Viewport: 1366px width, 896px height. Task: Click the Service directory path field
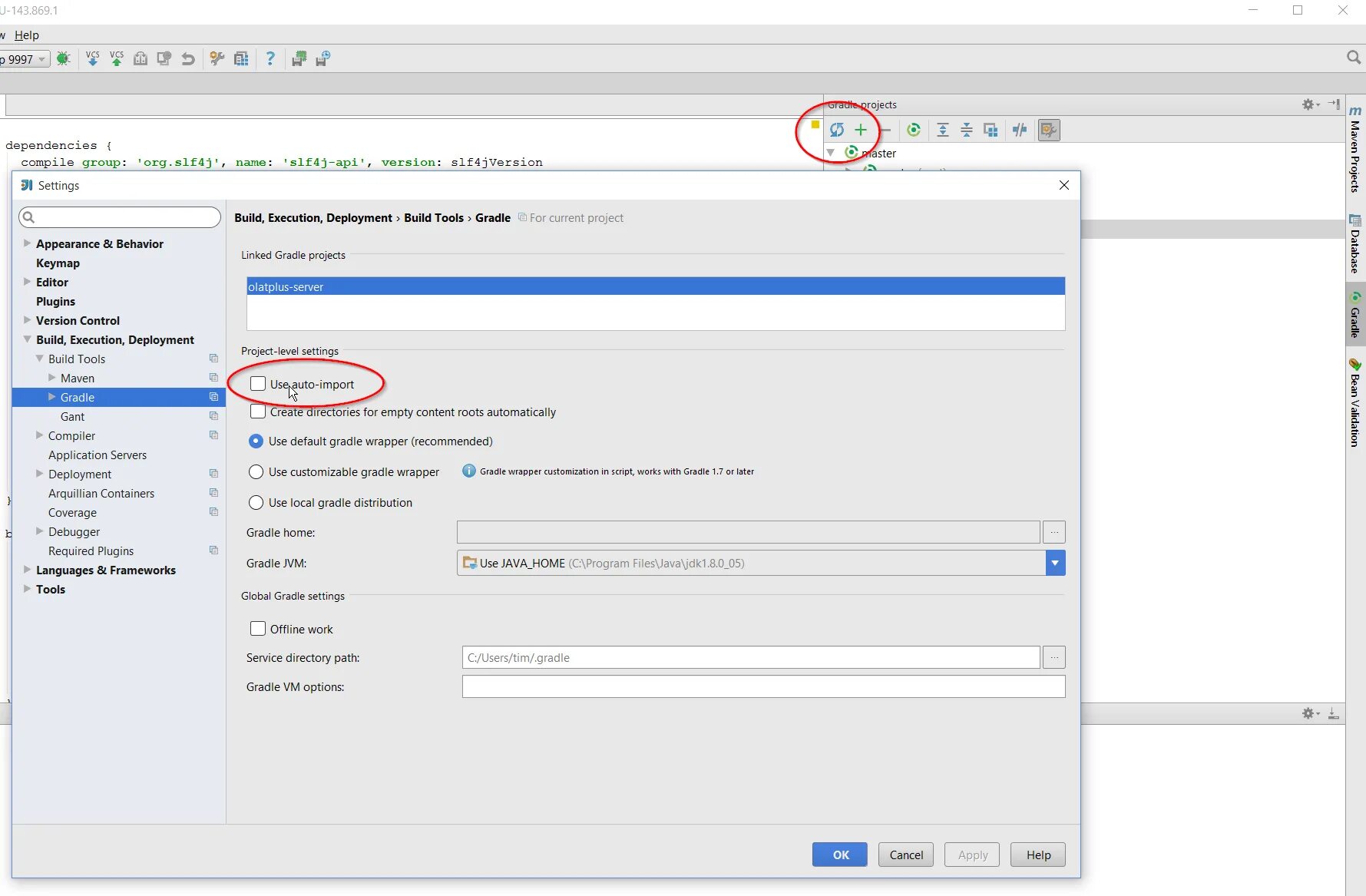pos(751,657)
